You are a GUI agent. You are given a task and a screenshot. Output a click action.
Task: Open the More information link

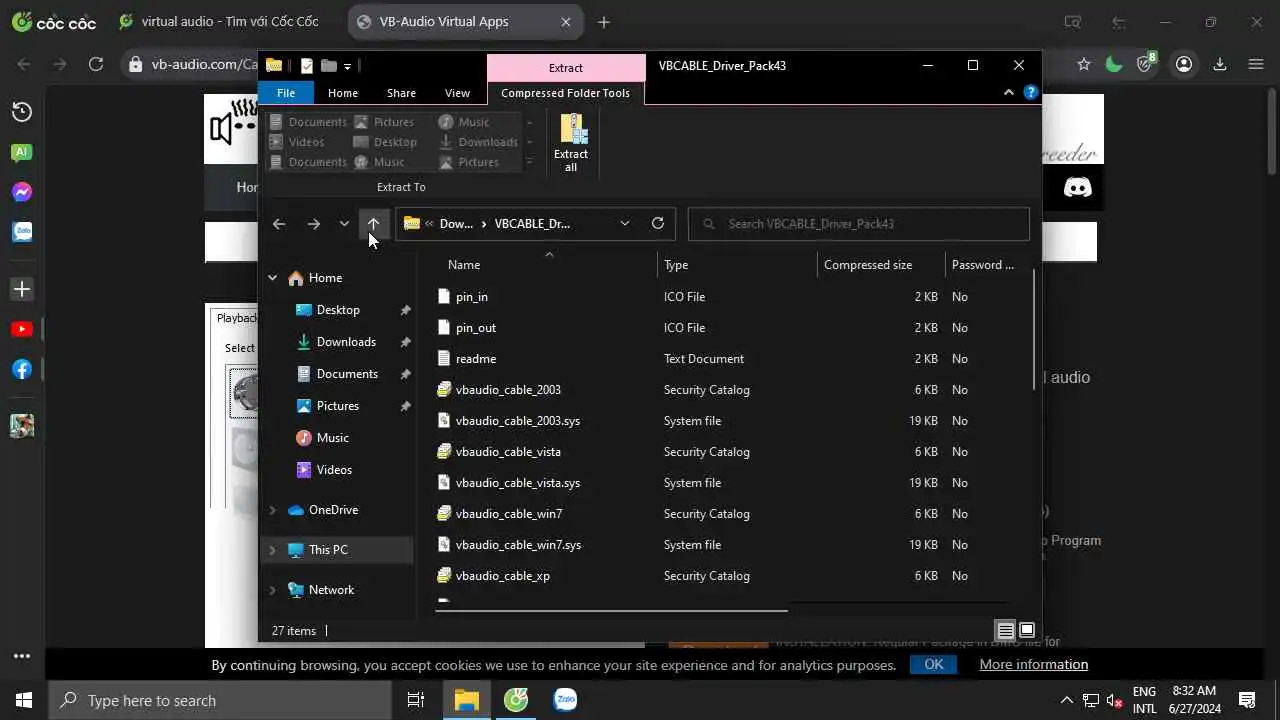[x=1033, y=664]
